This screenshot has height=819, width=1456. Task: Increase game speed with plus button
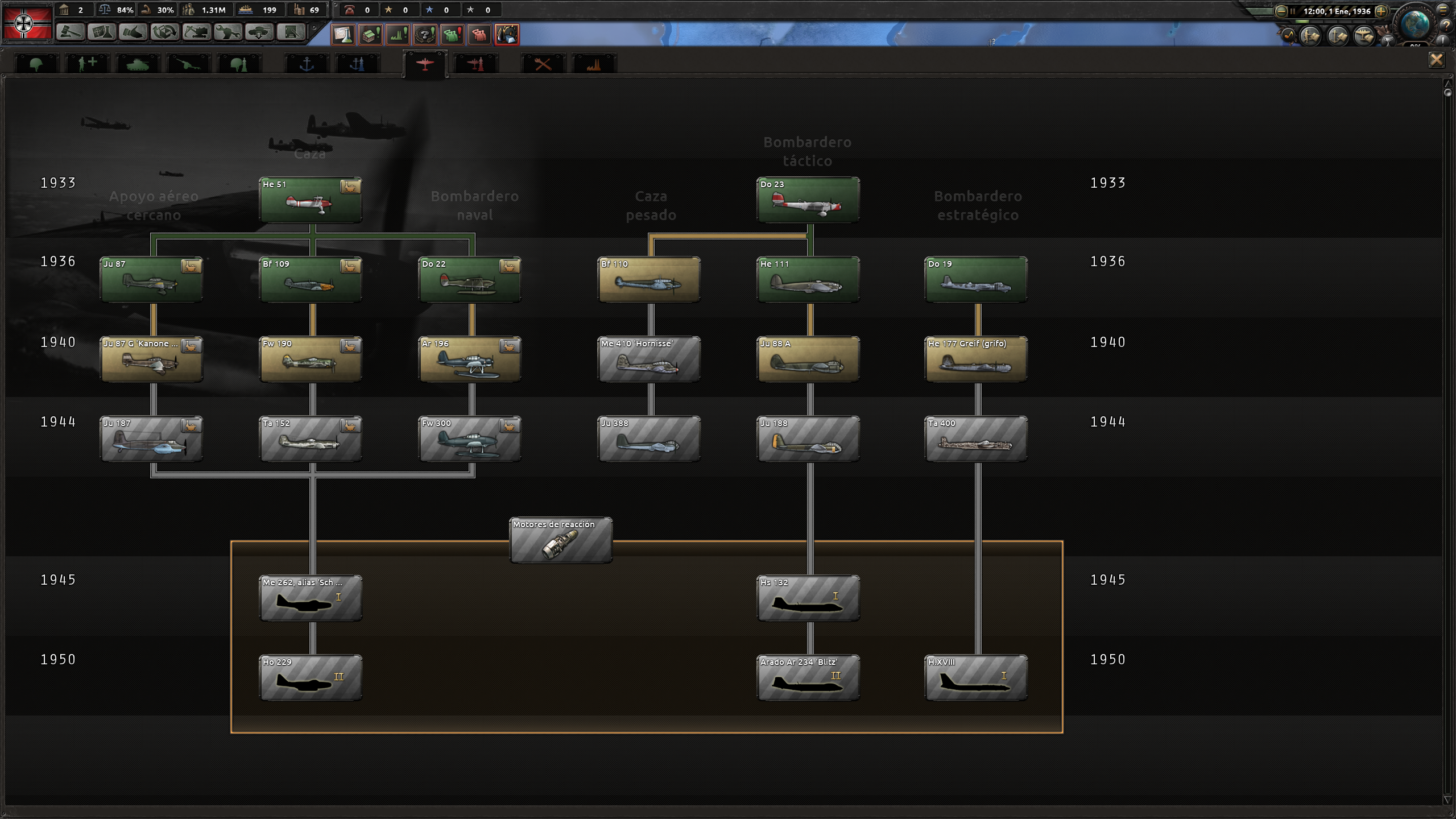(x=1381, y=11)
